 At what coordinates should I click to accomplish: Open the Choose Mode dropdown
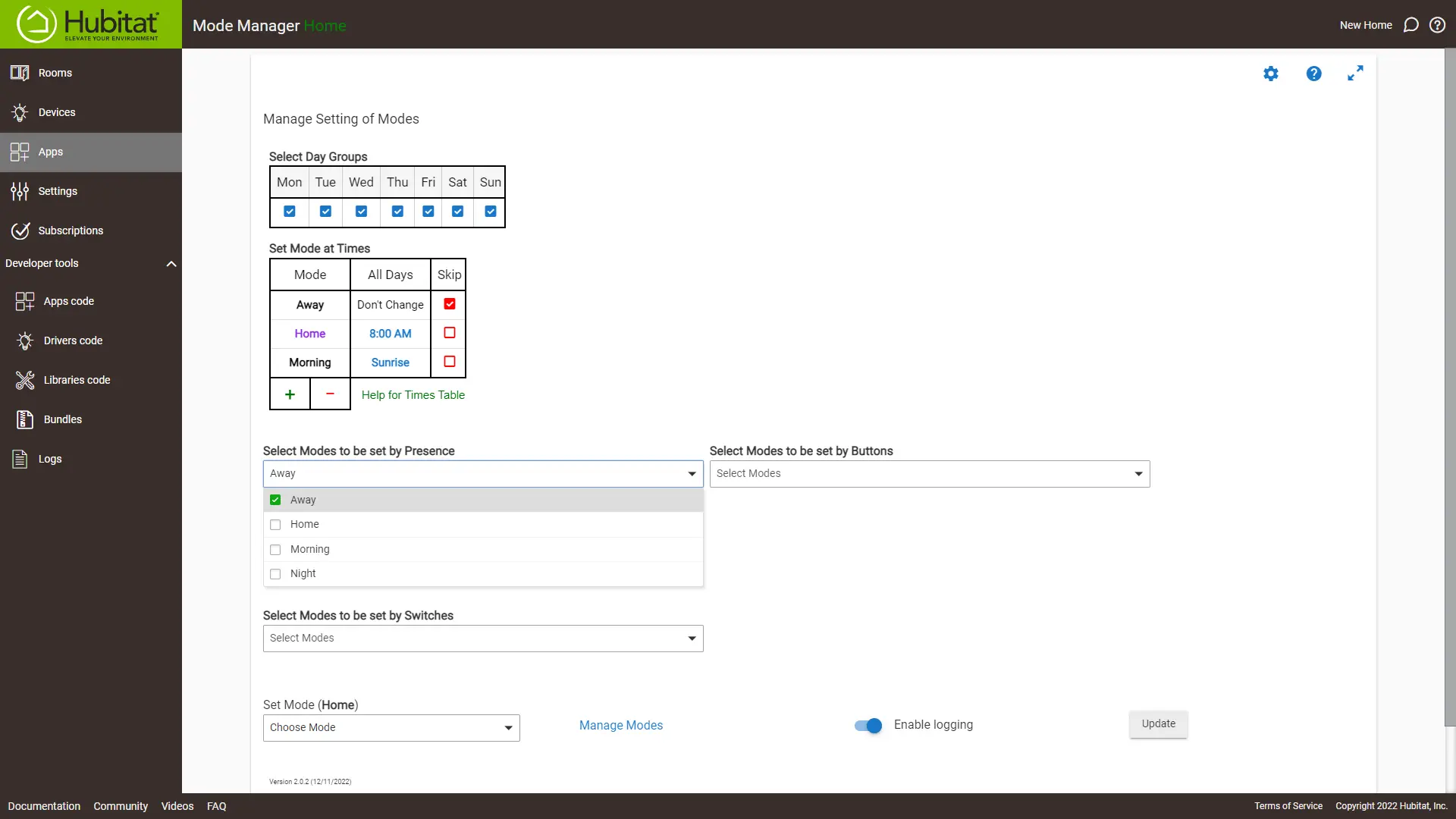[x=390, y=727]
